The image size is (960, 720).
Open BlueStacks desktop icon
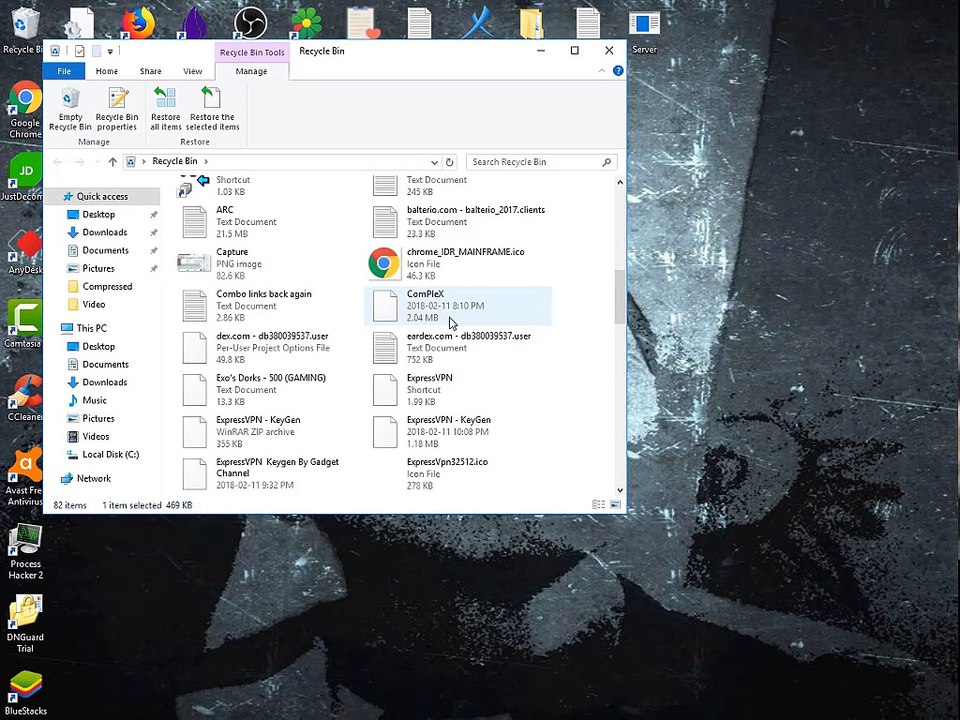point(26,693)
